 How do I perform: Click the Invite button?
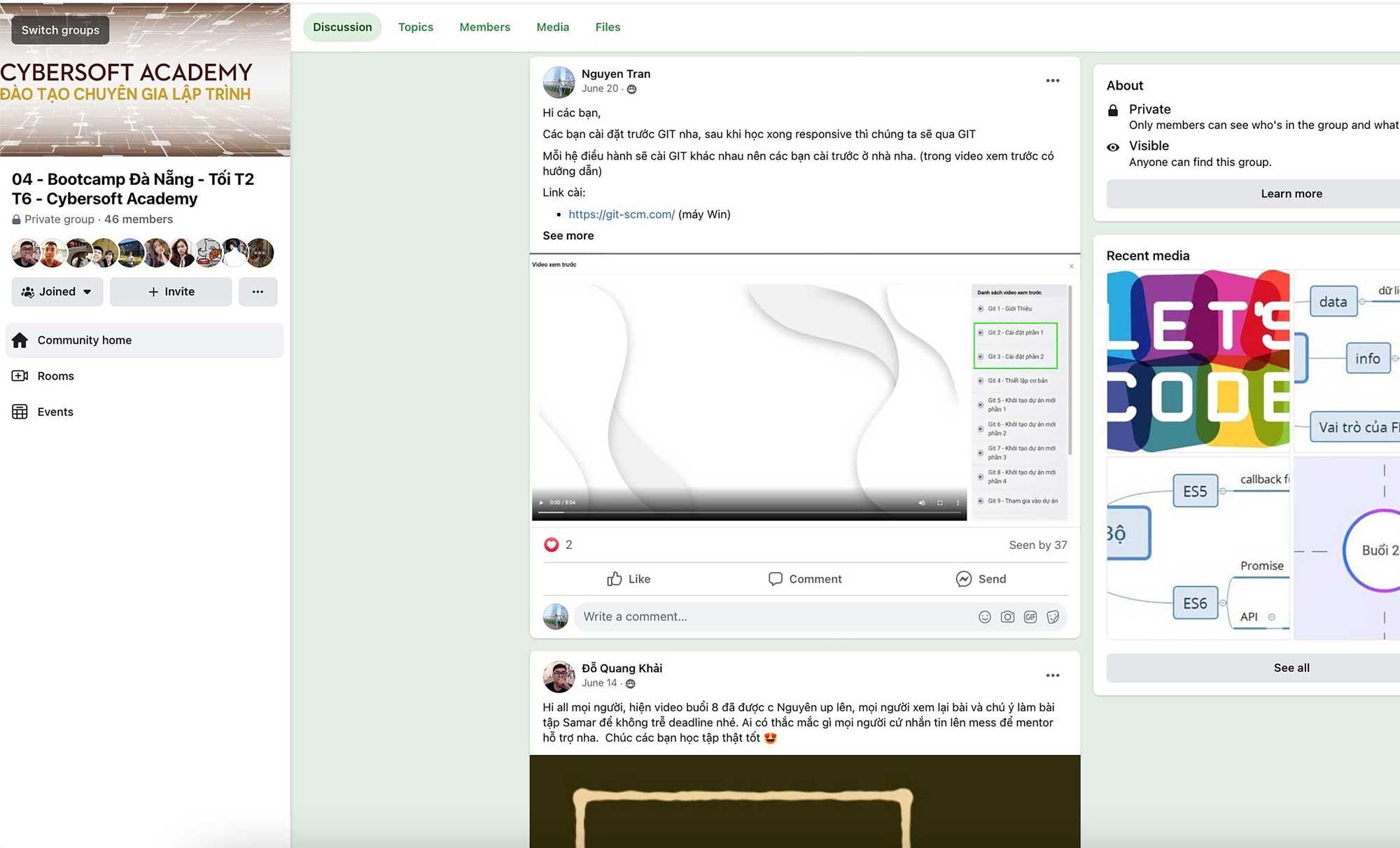(171, 292)
